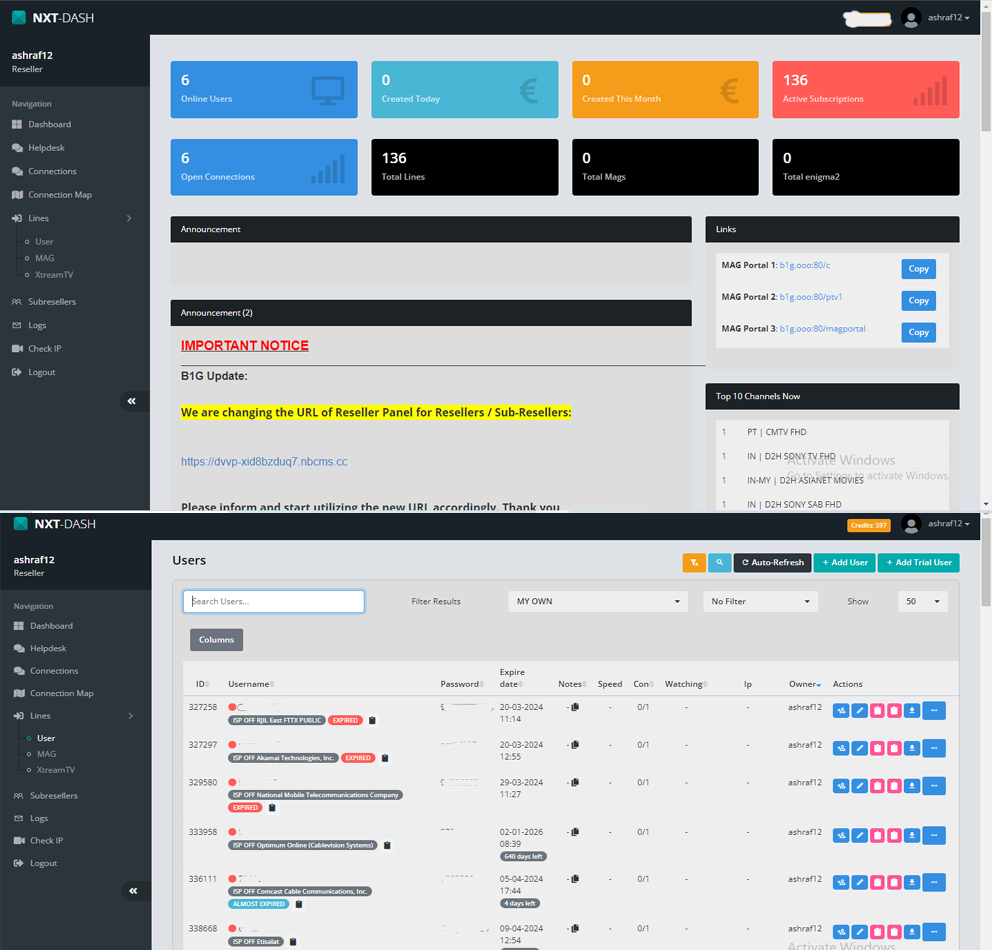Image resolution: width=992 pixels, height=950 pixels.
Task: Open the three-dots more actions for user 329580
Action: (934, 786)
